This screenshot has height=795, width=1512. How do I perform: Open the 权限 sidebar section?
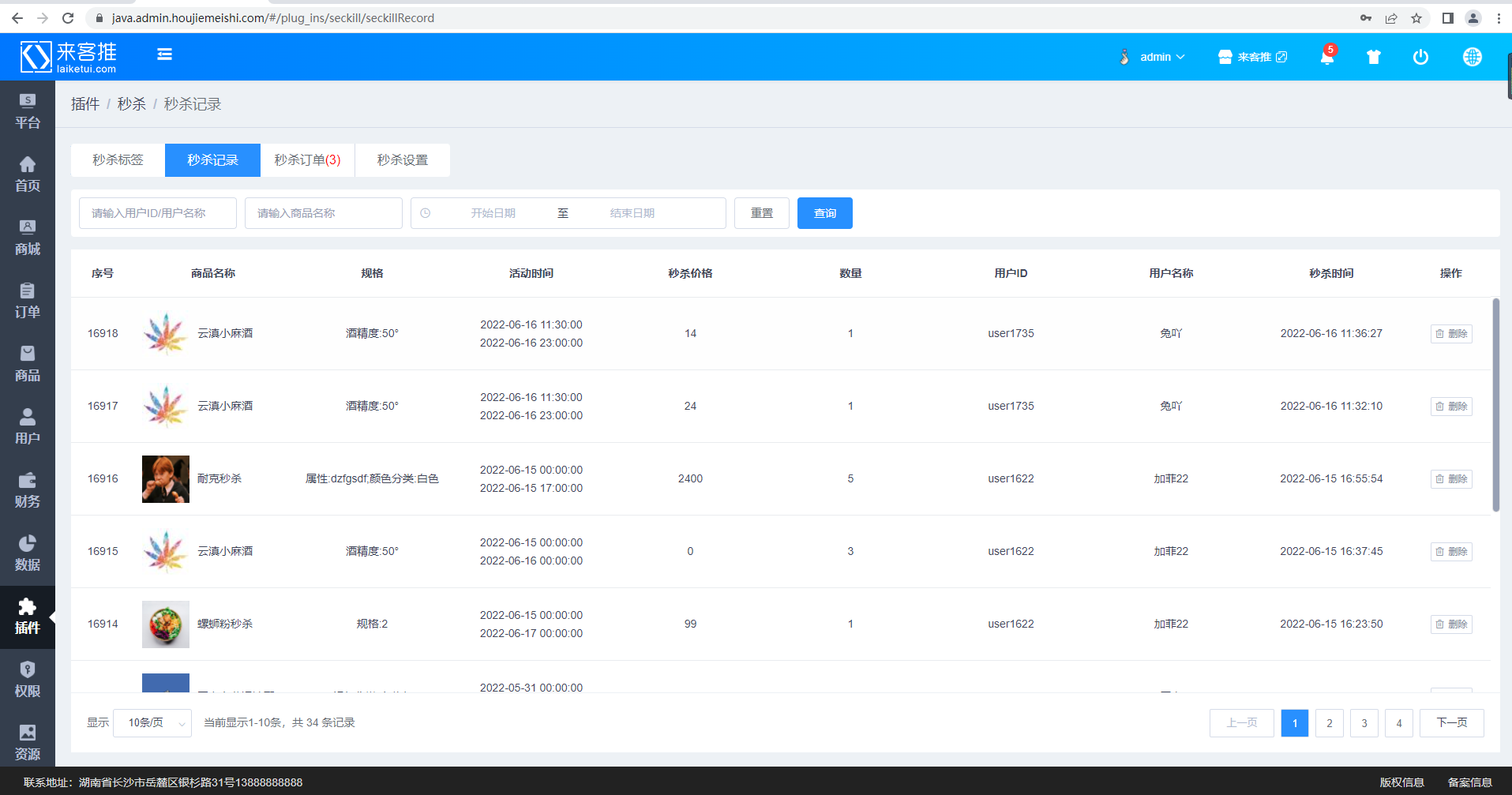(28, 680)
